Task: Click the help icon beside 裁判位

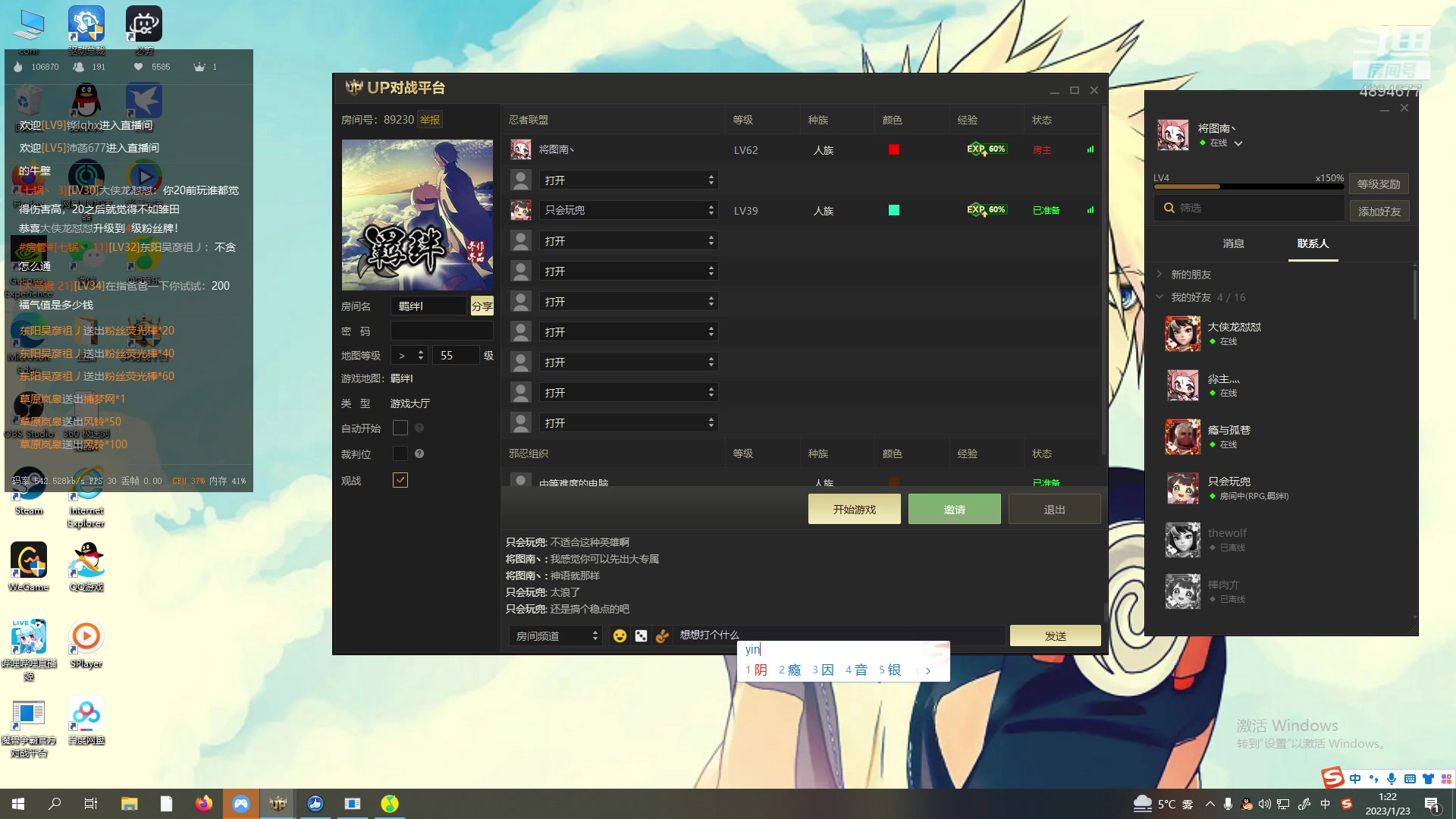Action: [x=419, y=453]
